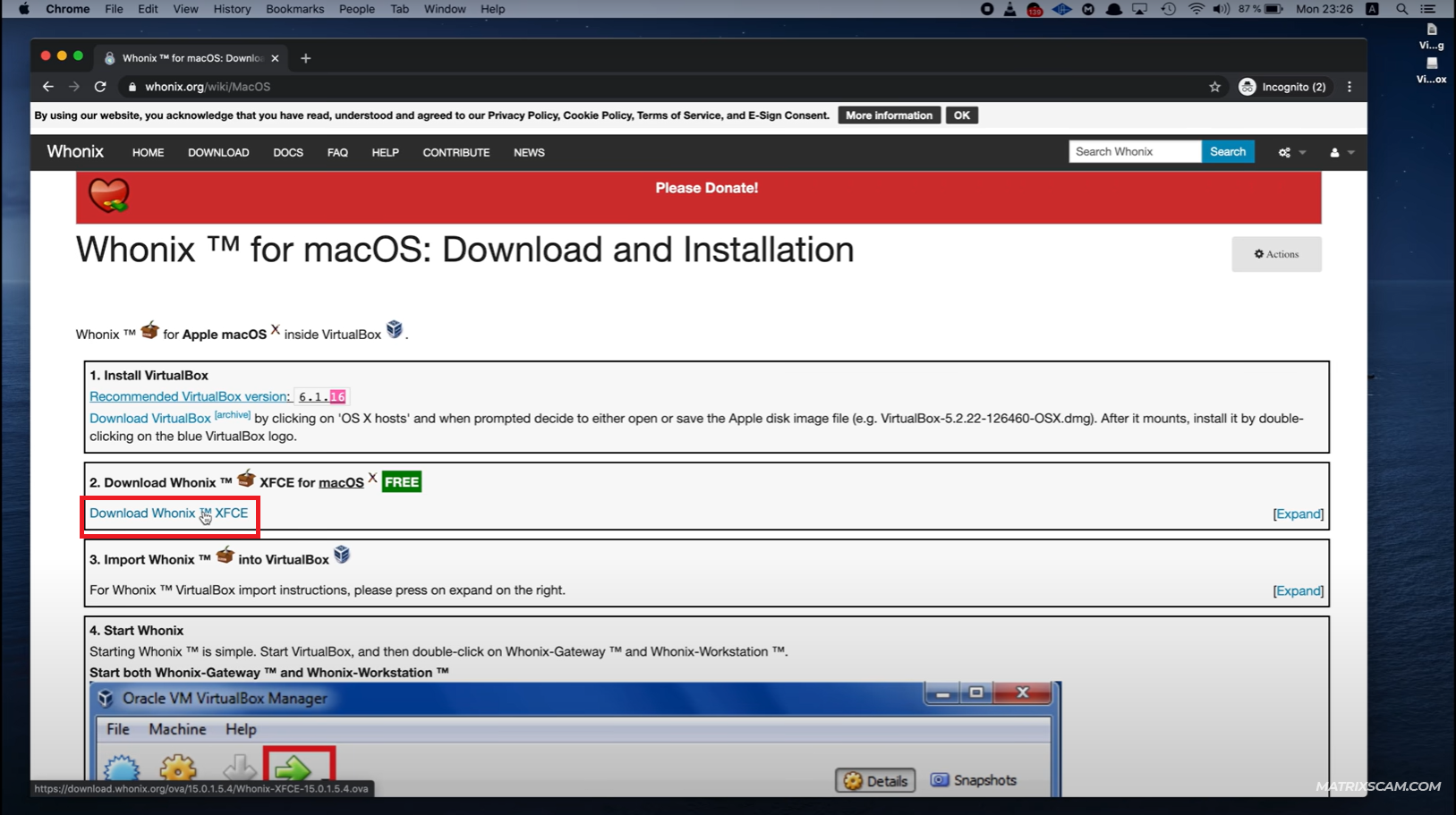Click DOWNLOAD in Whonix navigation

click(x=218, y=153)
